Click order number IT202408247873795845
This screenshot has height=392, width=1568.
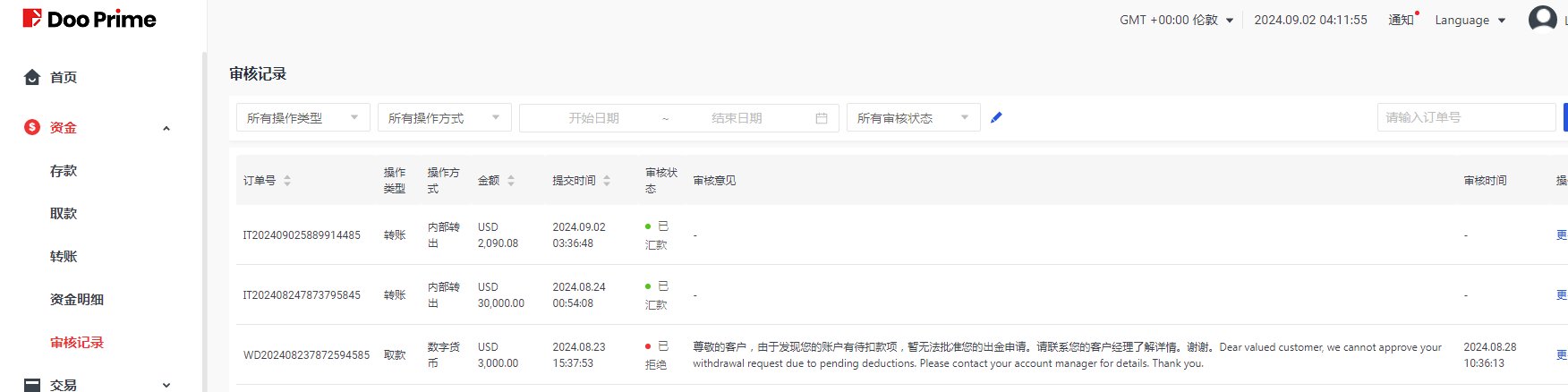pyautogui.click(x=302, y=295)
